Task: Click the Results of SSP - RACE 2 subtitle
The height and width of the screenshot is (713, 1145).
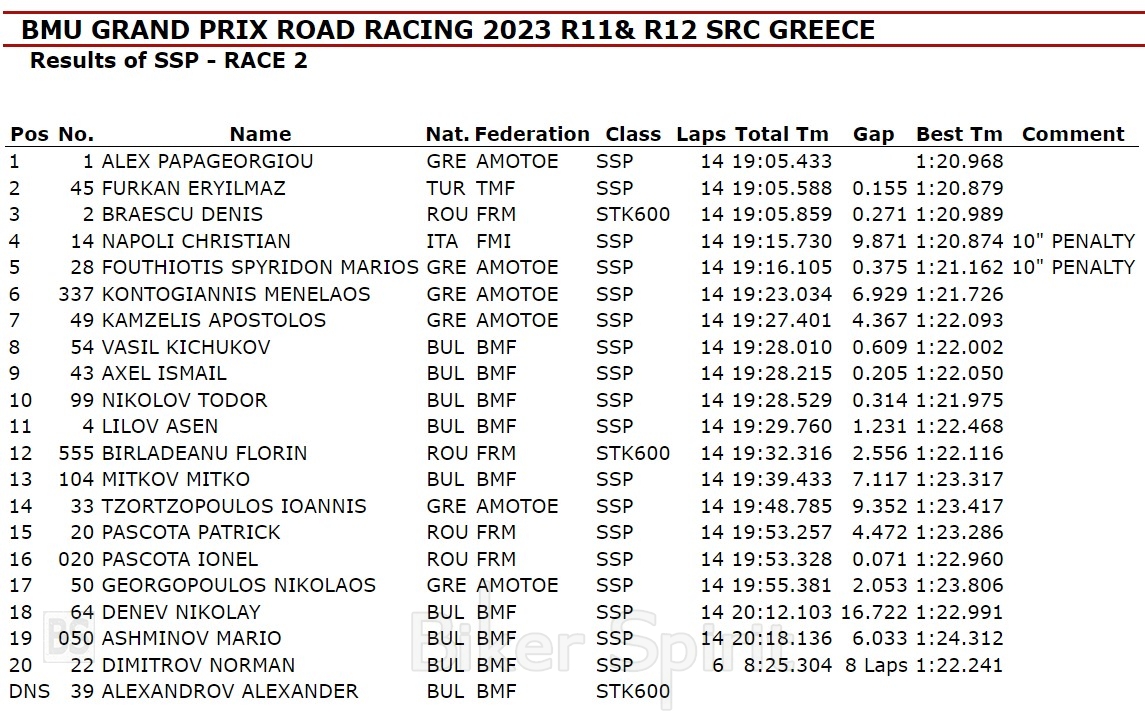Action: click(168, 61)
